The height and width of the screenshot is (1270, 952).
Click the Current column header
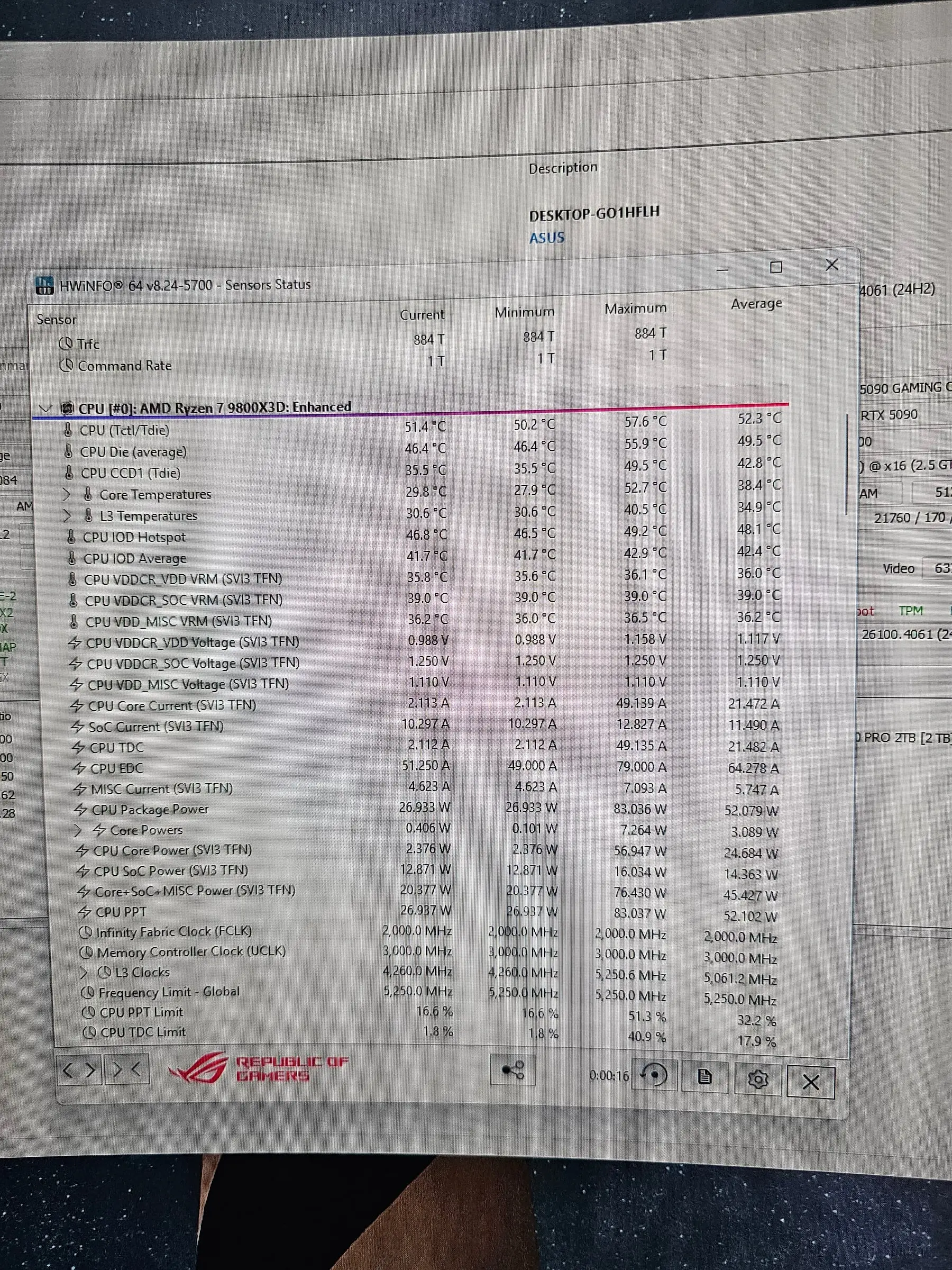(422, 315)
